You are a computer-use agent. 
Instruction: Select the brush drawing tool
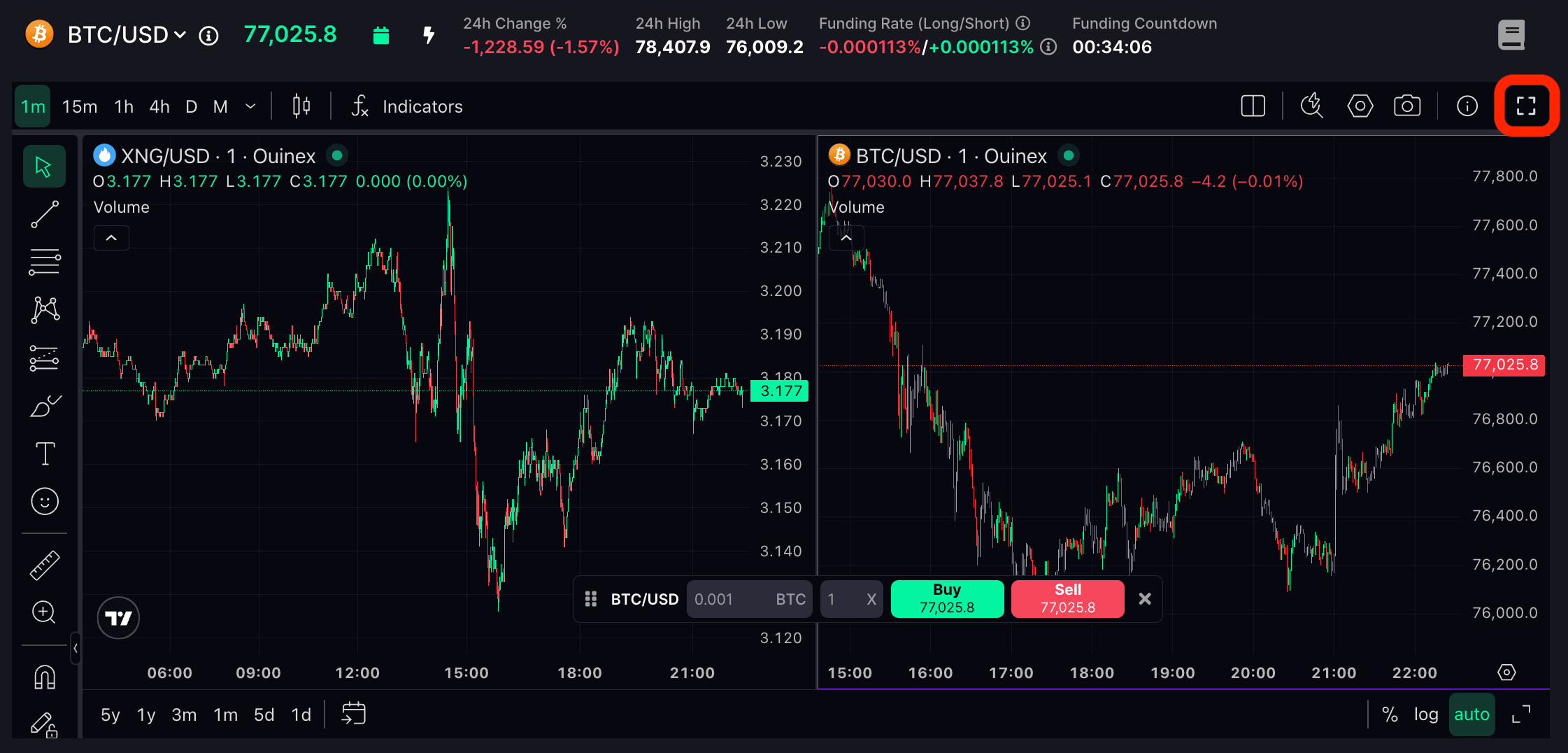coord(44,406)
